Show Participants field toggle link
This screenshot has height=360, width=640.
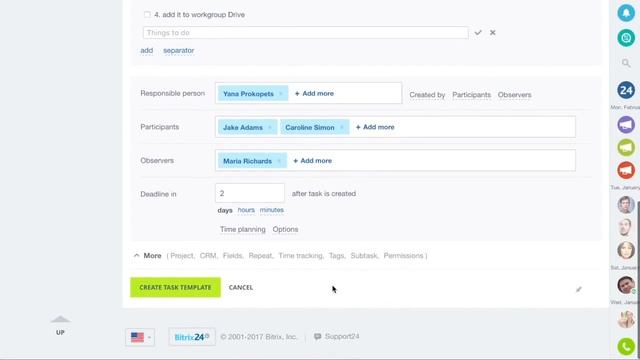coord(471,95)
